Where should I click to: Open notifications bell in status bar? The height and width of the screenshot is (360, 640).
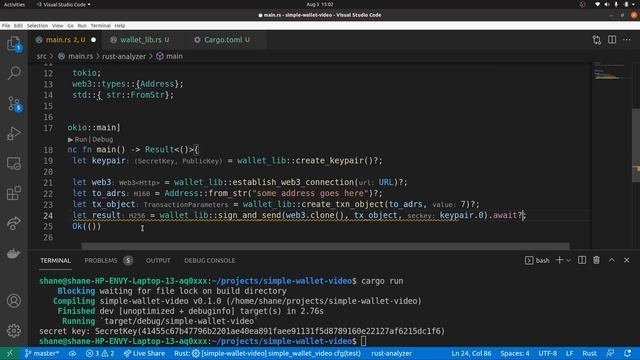click(x=628, y=353)
